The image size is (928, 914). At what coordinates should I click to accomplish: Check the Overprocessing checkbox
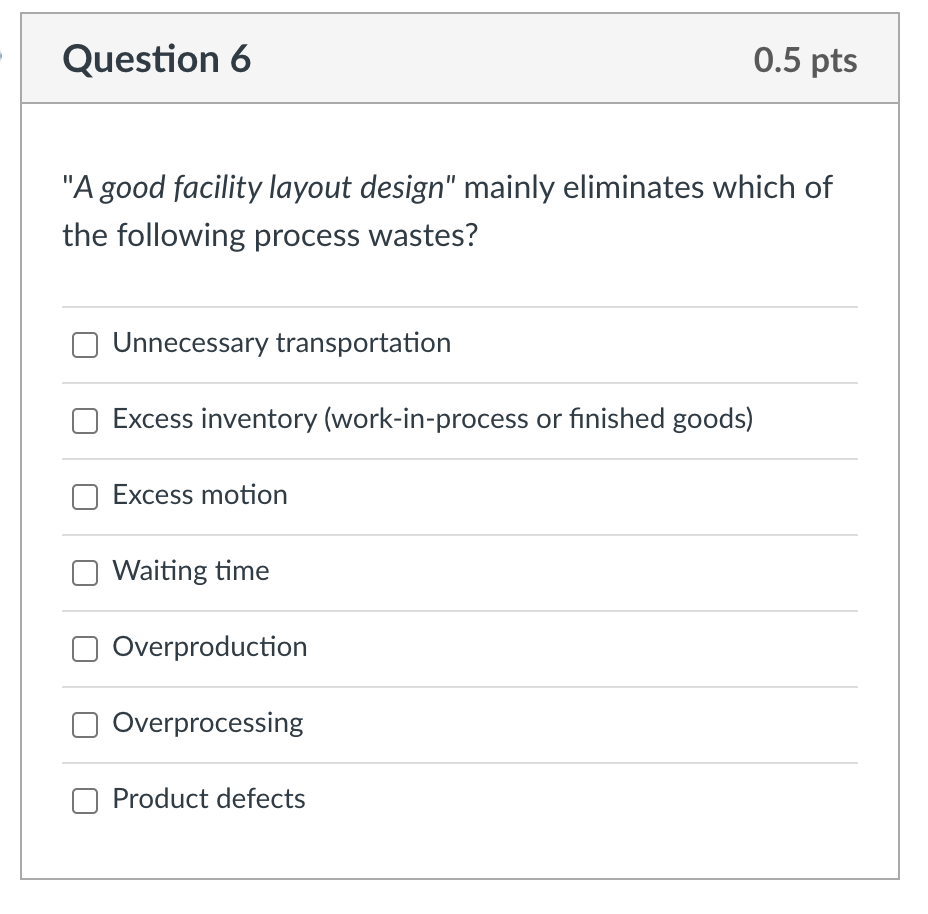[x=85, y=725]
